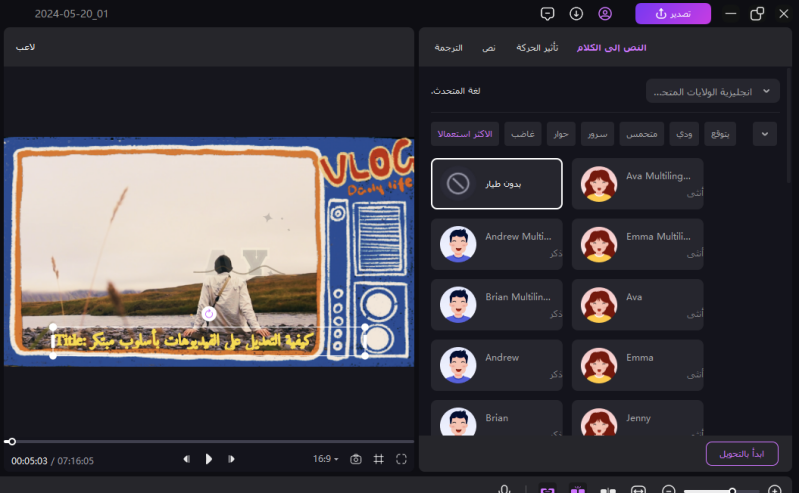Open the 16:9 aspect ratio dropdown
The image size is (799, 493).
[x=325, y=459]
